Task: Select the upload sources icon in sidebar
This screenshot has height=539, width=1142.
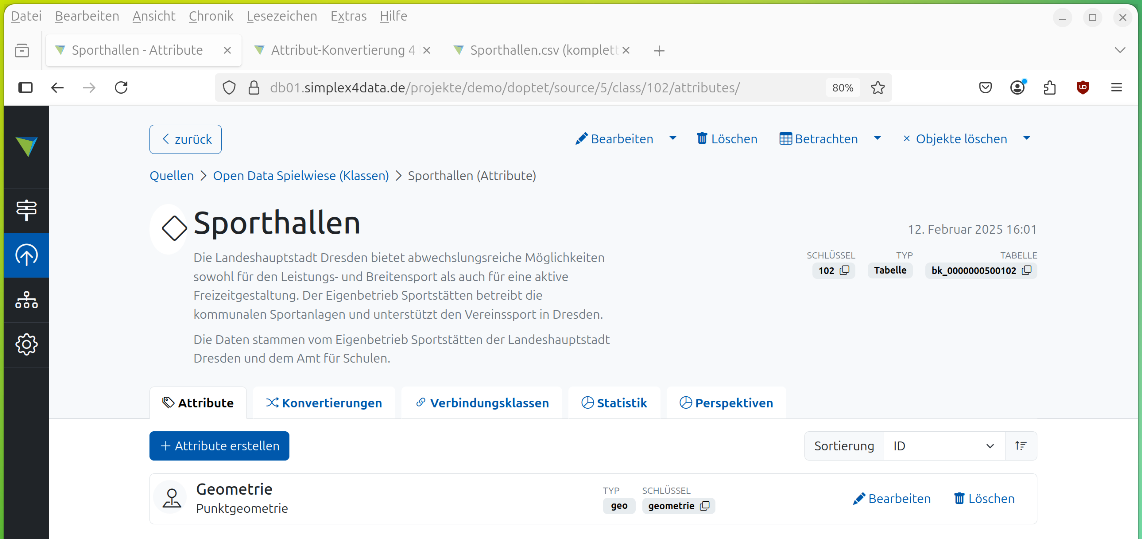Action: pos(26,255)
